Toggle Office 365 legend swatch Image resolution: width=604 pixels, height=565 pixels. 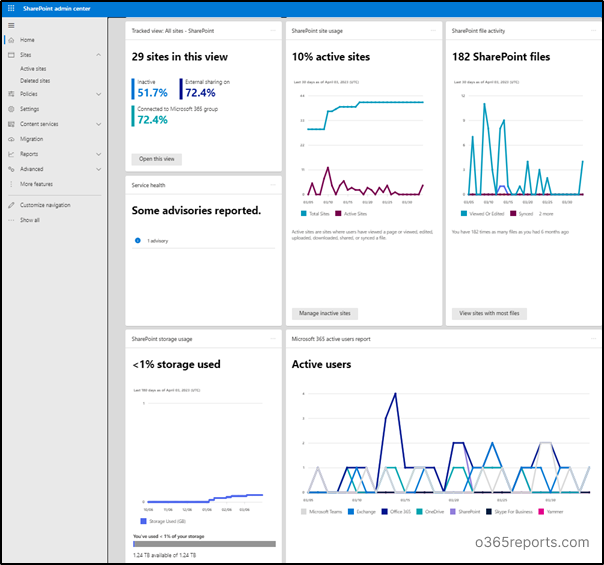point(384,511)
